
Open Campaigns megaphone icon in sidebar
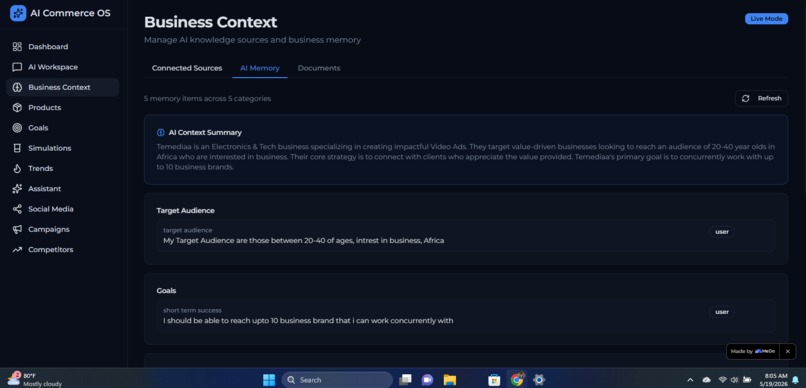[17, 229]
